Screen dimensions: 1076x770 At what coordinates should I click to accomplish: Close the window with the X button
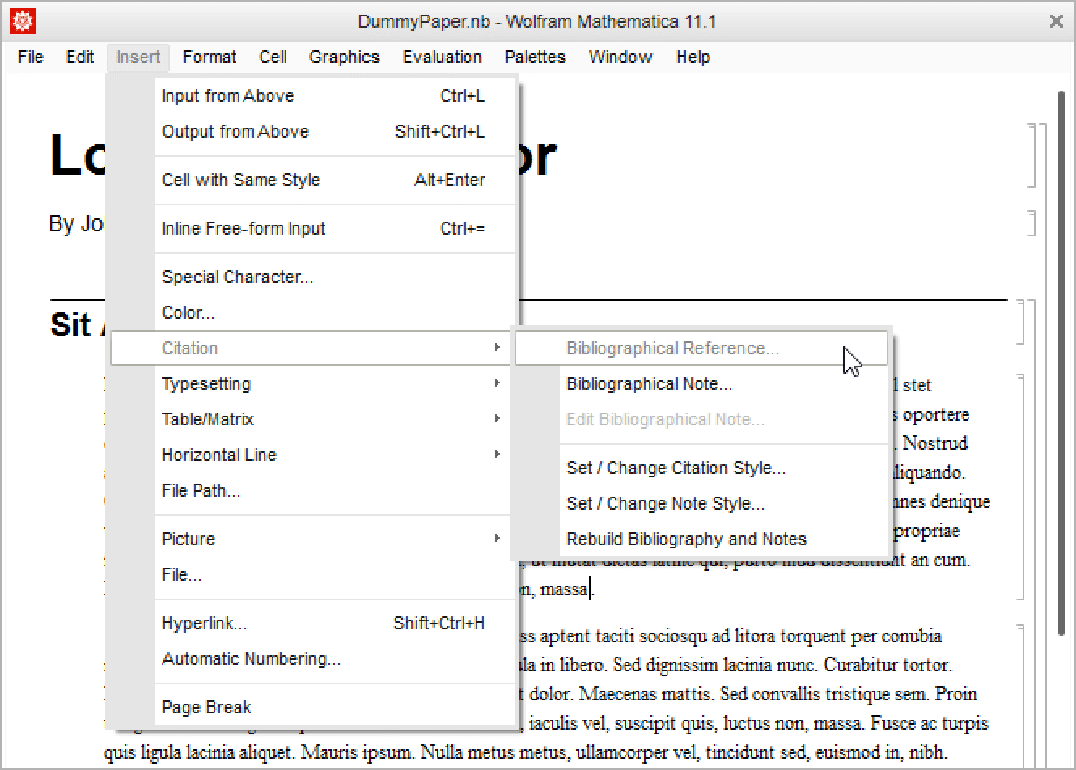(1055, 21)
